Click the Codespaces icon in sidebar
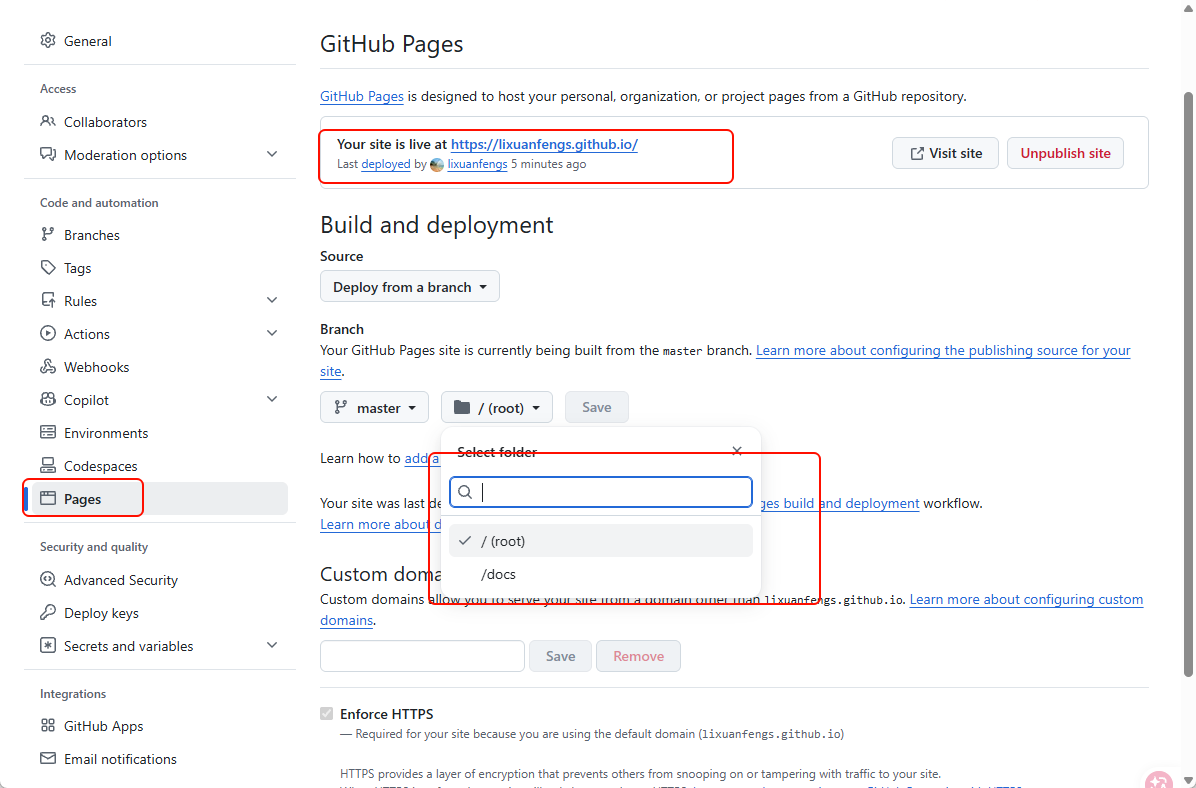This screenshot has width=1196, height=788. pyautogui.click(x=48, y=465)
